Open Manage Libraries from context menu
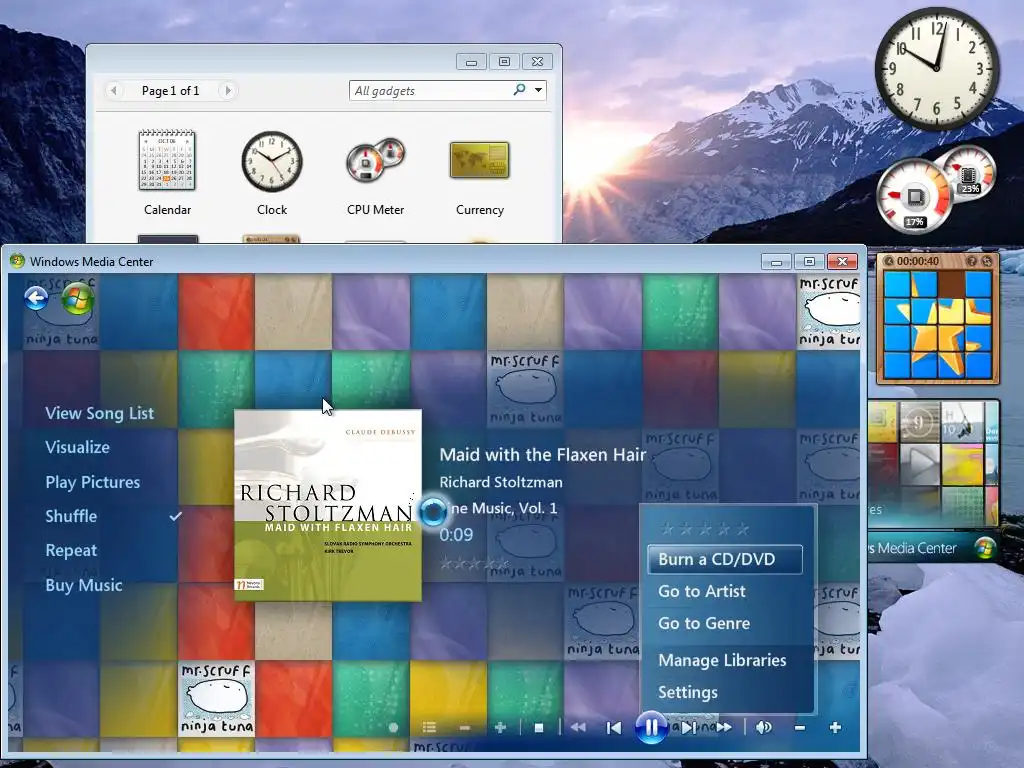 point(722,660)
